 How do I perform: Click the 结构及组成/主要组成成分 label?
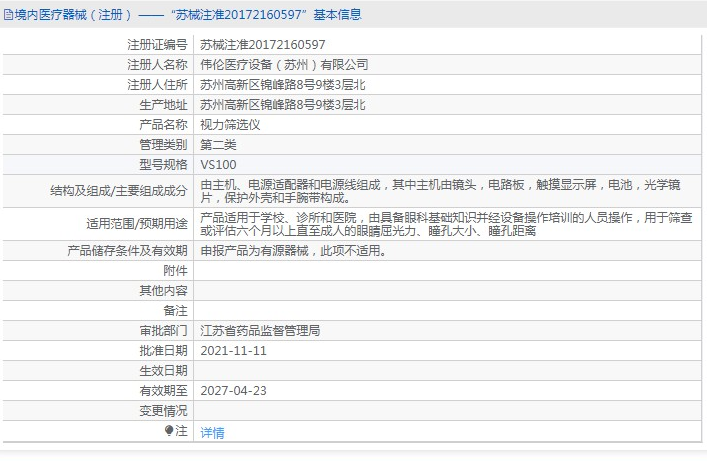click(x=119, y=191)
